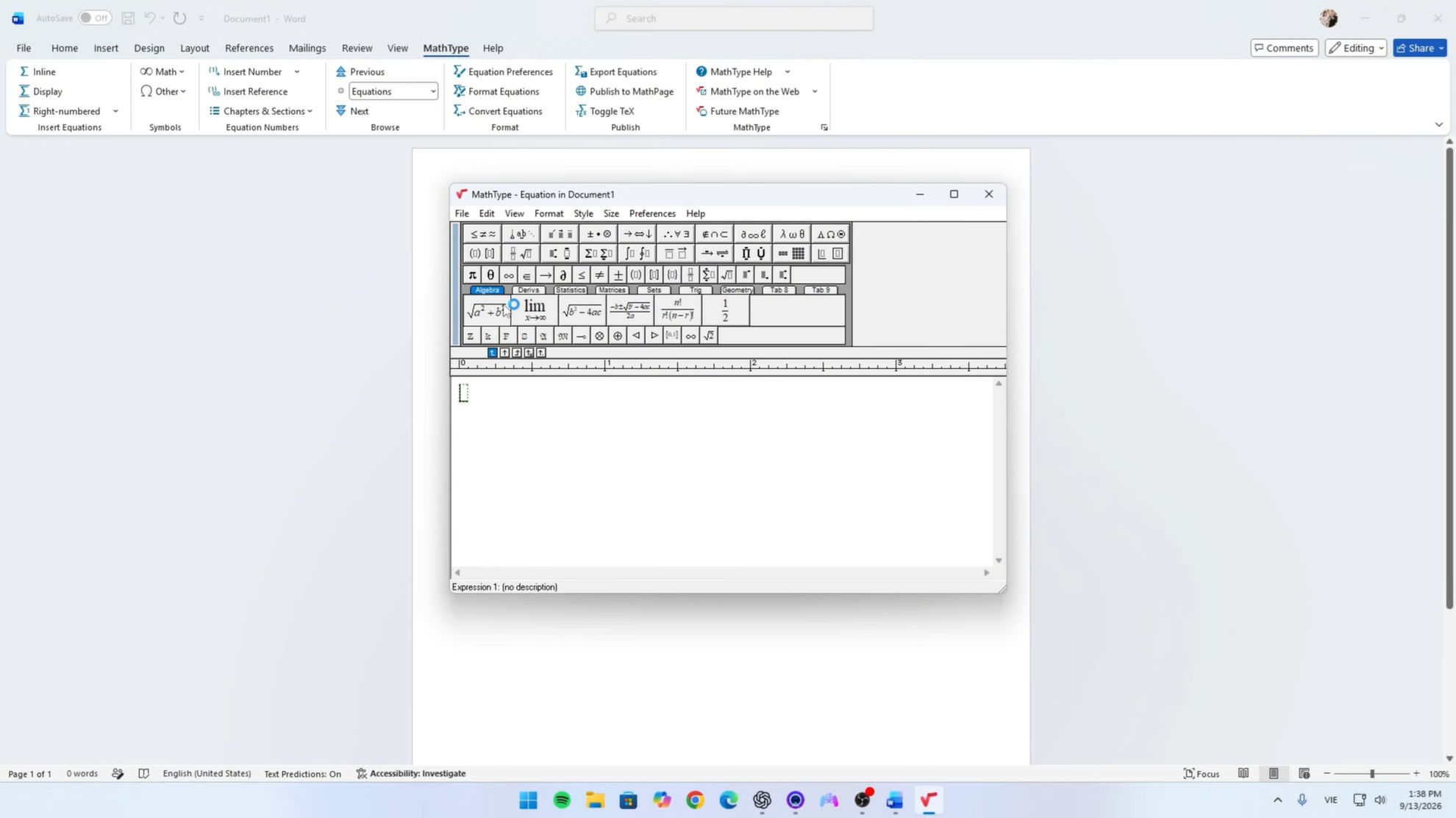Go to Next equation

point(352,111)
